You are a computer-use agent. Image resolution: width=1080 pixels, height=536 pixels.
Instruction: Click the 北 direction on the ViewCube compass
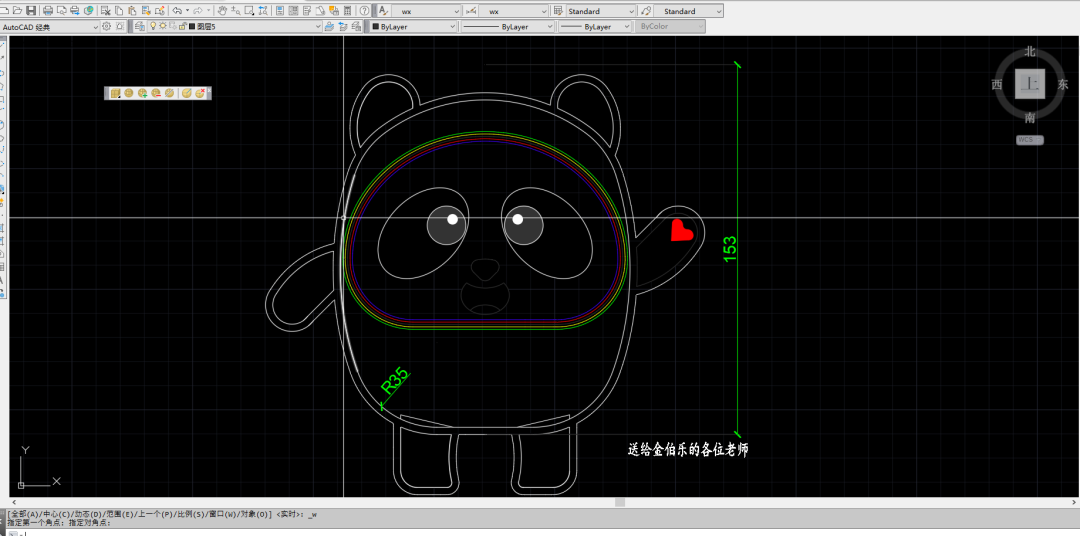[1030, 52]
